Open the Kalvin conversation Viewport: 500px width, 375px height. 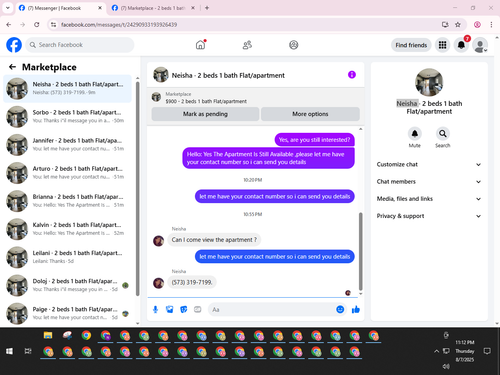click(67, 229)
